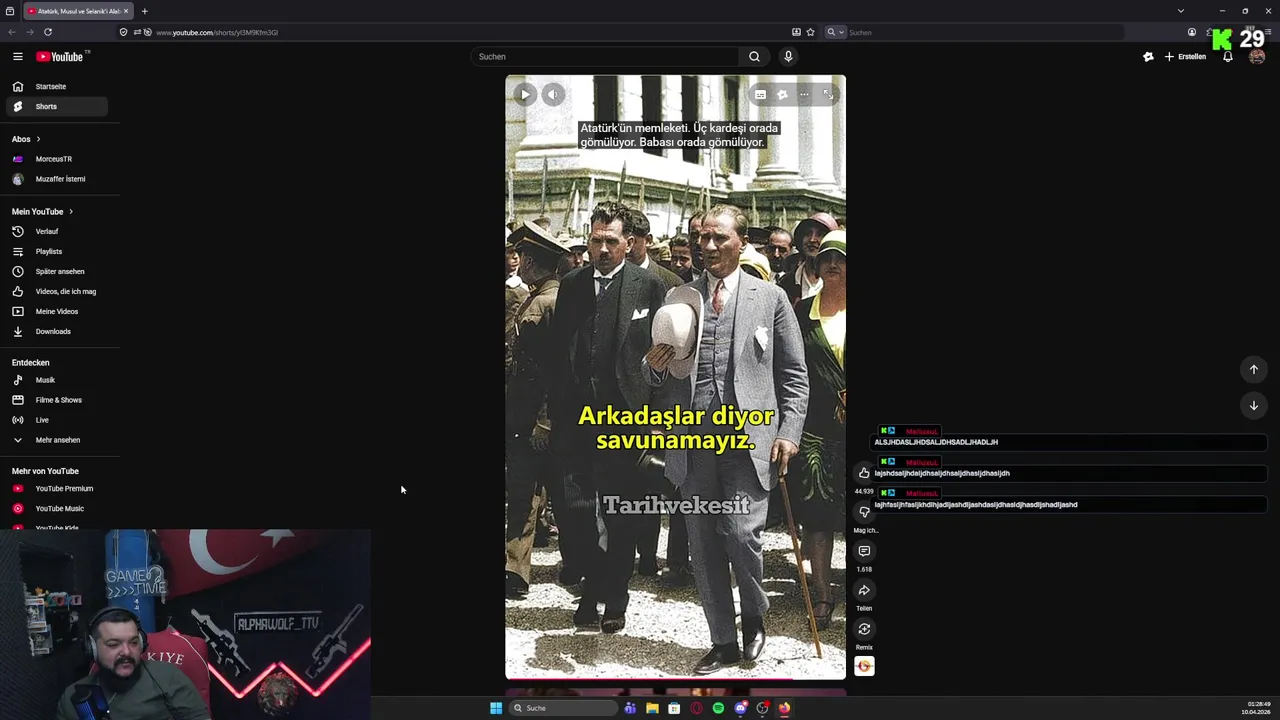Select Shorts in sidebar
The image size is (1280, 720).
coord(57,107)
